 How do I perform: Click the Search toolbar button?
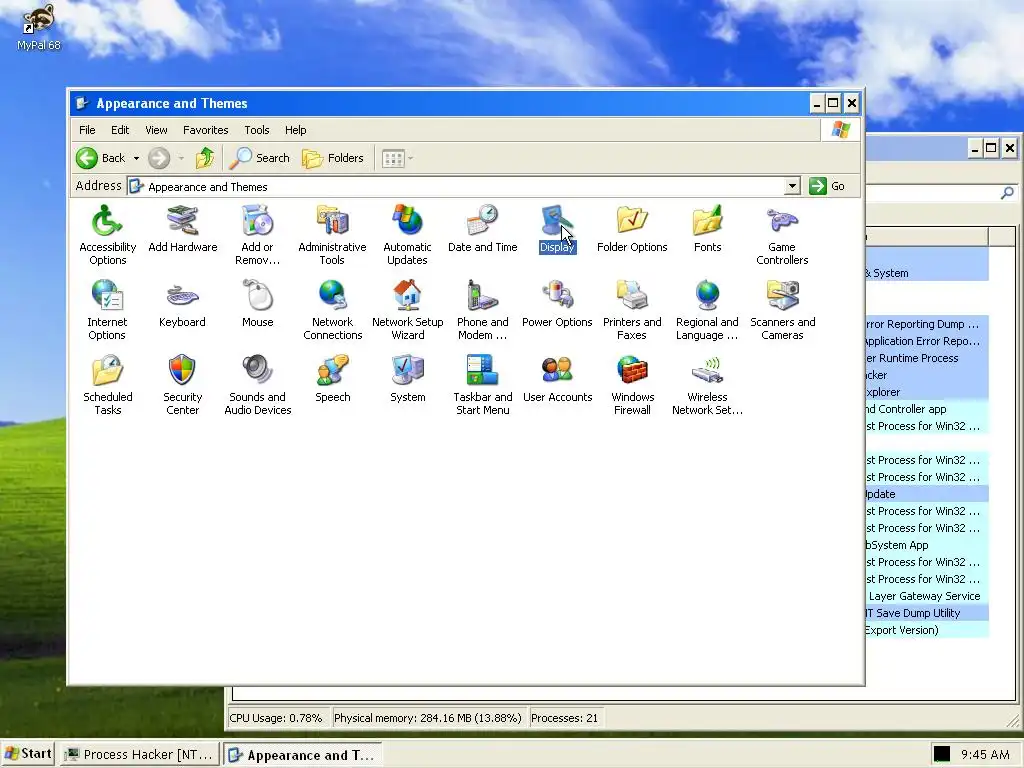pos(259,158)
